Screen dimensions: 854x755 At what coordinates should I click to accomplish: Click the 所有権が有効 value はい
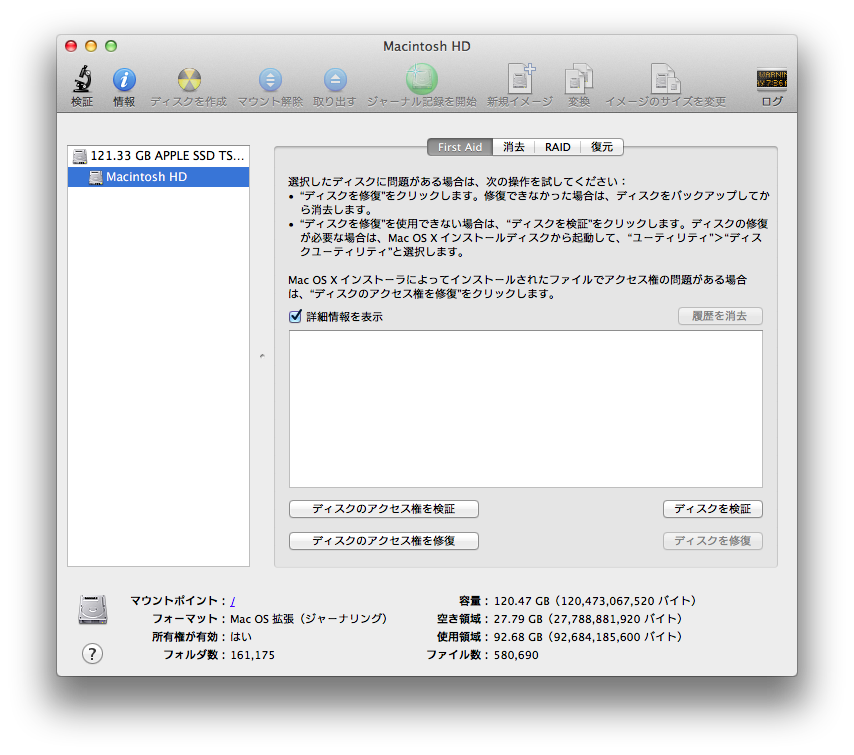point(241,637)
